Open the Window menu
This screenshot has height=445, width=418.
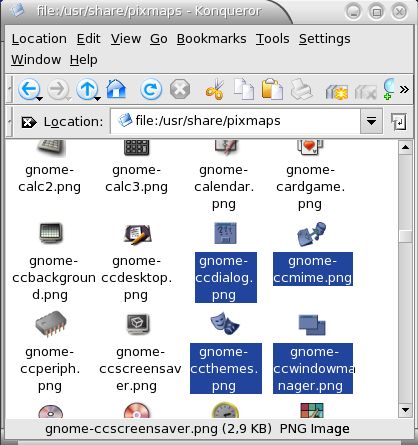(x=36, y=60)
